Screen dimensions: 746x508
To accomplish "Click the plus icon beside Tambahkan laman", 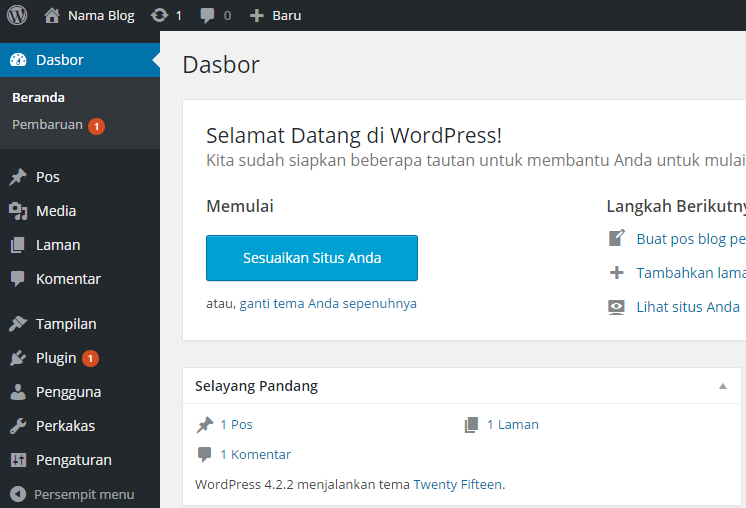I will point(617,273).
